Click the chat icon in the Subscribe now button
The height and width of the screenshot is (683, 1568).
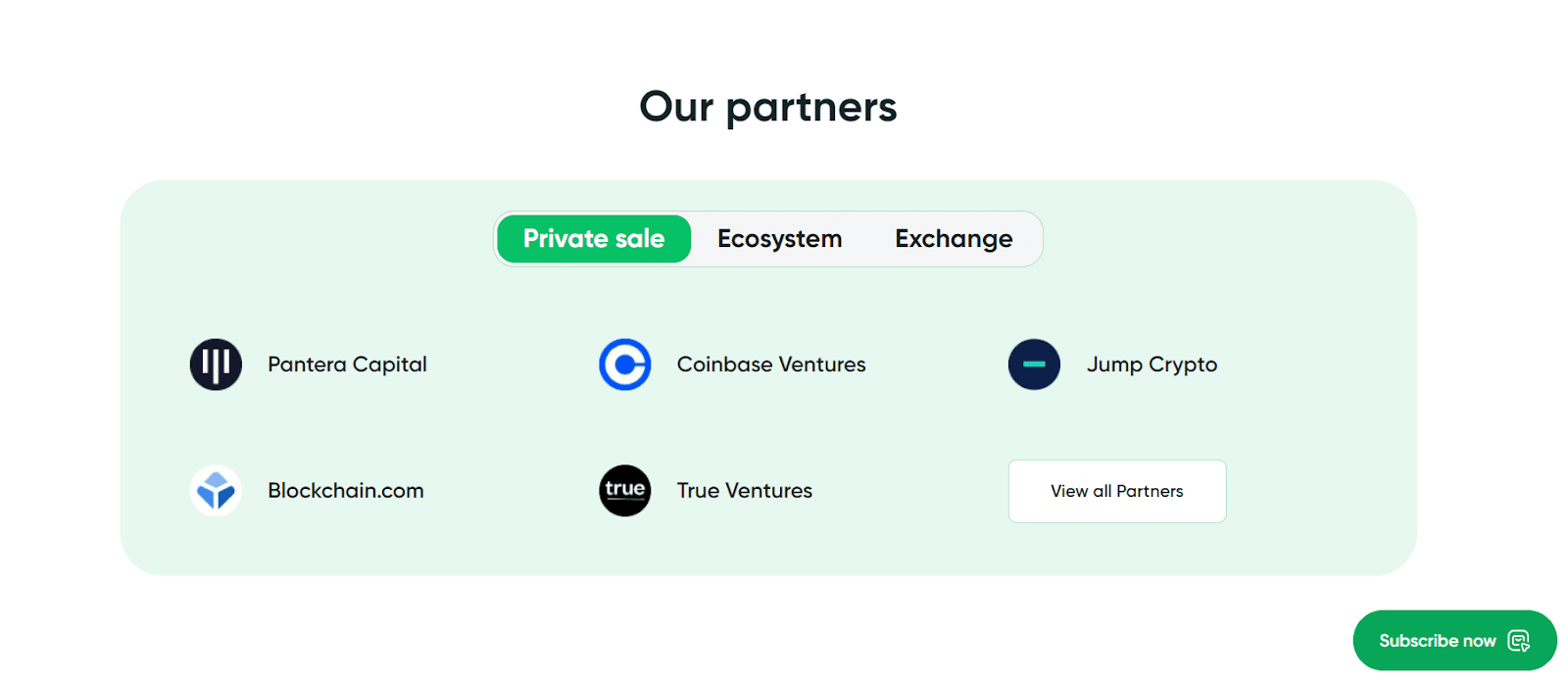pos(1519,641)
